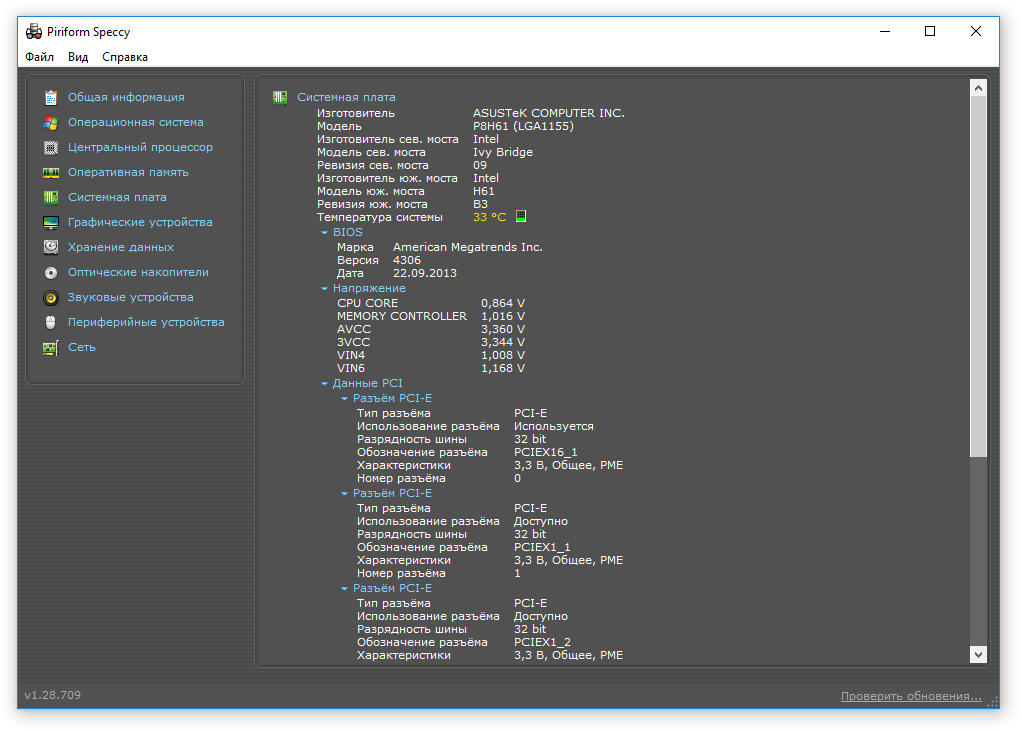
Task: Click the motherboard icon beside Системная плата heading
Action: coord(280,98)
